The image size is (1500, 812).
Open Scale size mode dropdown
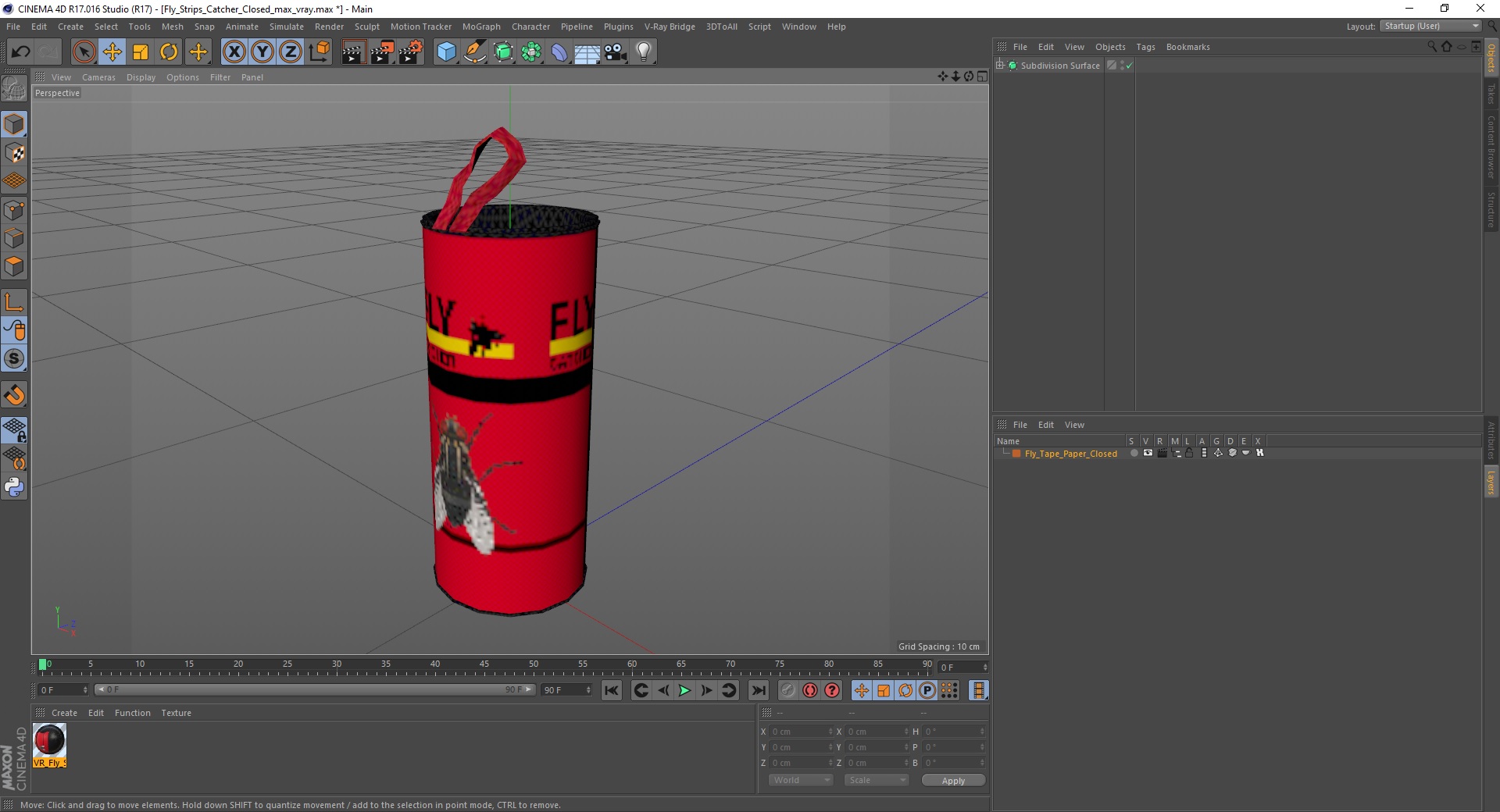877,780
